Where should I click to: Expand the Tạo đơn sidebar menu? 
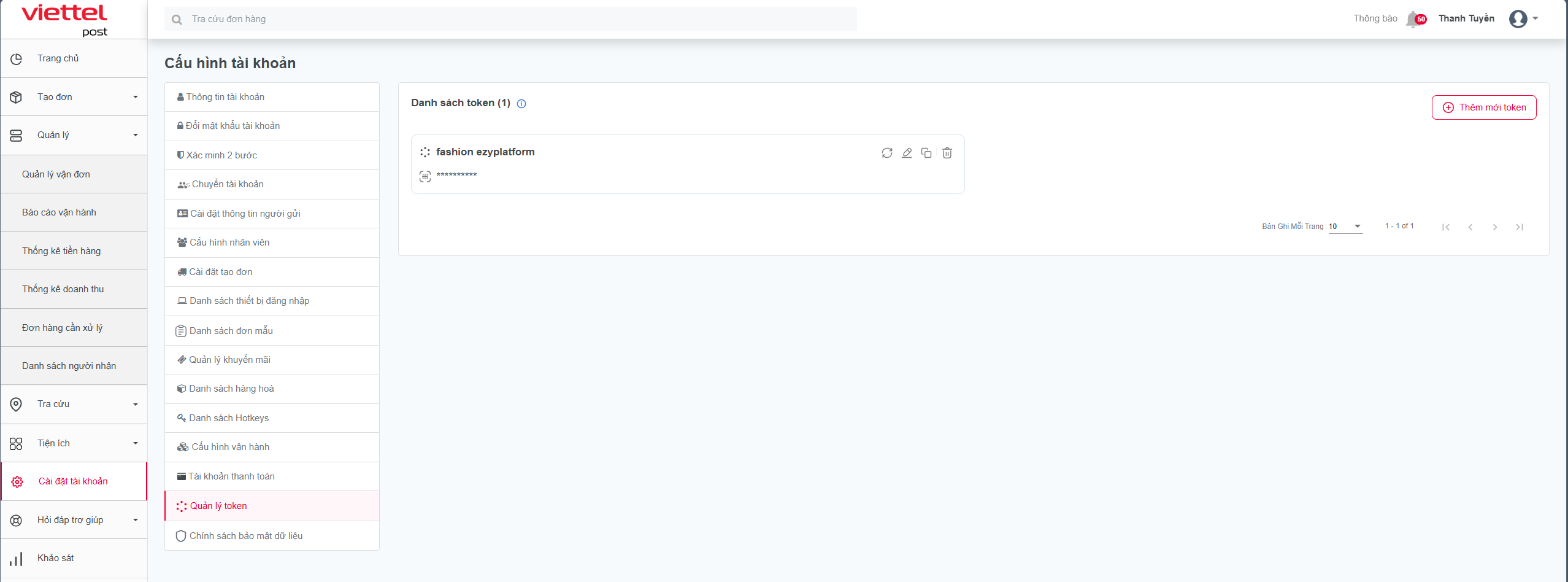[x=74, y=97]
